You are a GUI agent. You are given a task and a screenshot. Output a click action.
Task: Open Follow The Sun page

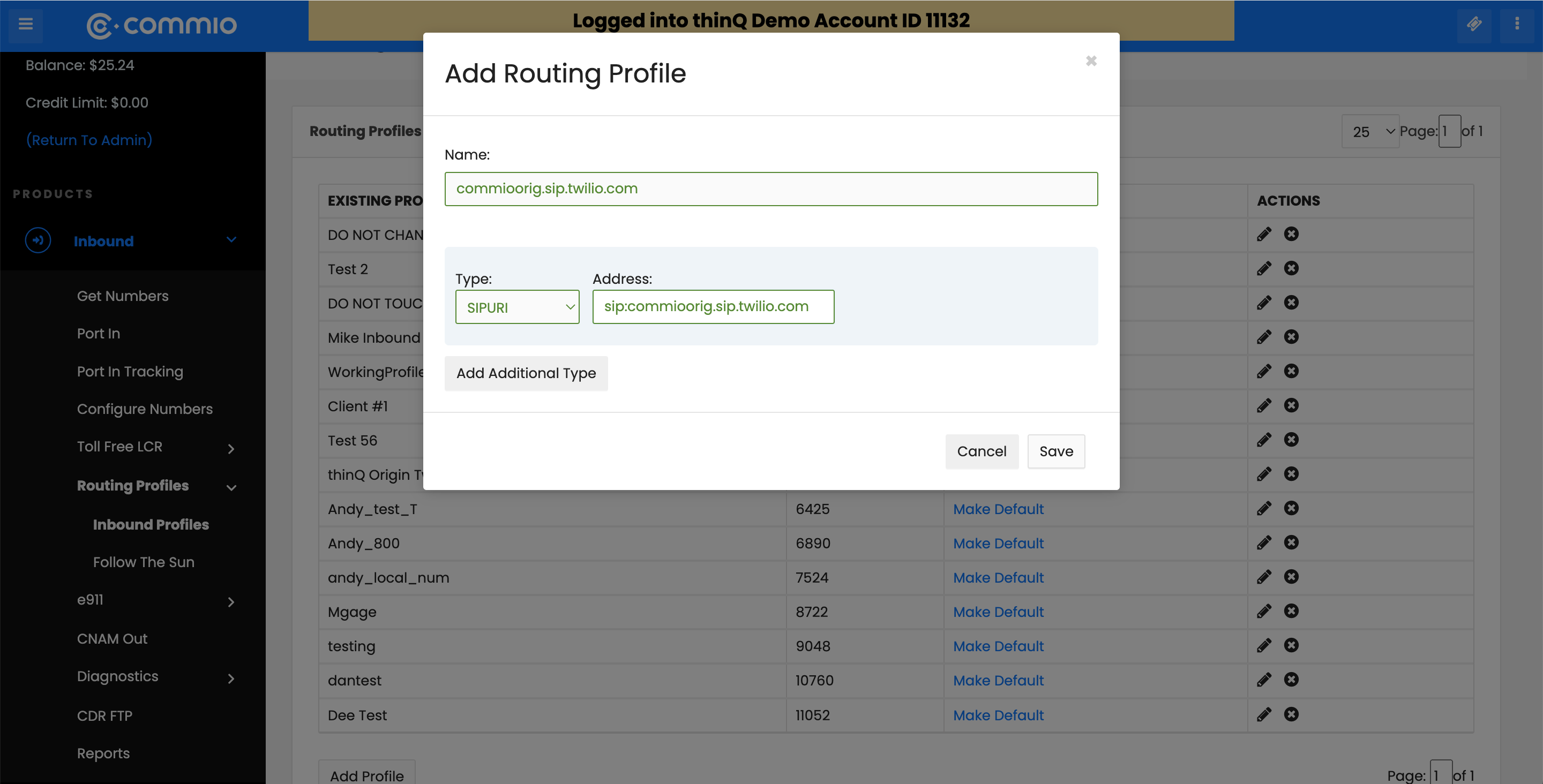point(144,562)
